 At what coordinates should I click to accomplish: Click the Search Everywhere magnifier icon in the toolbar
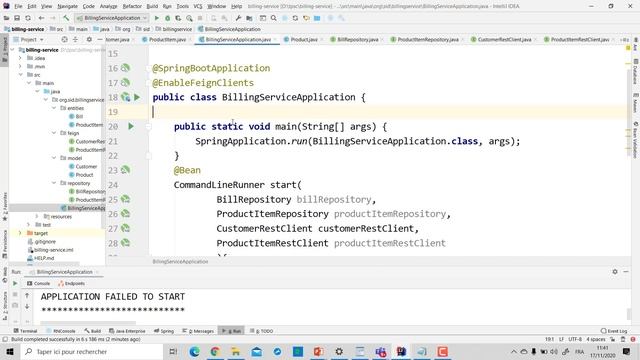click(x=273, y=18)
